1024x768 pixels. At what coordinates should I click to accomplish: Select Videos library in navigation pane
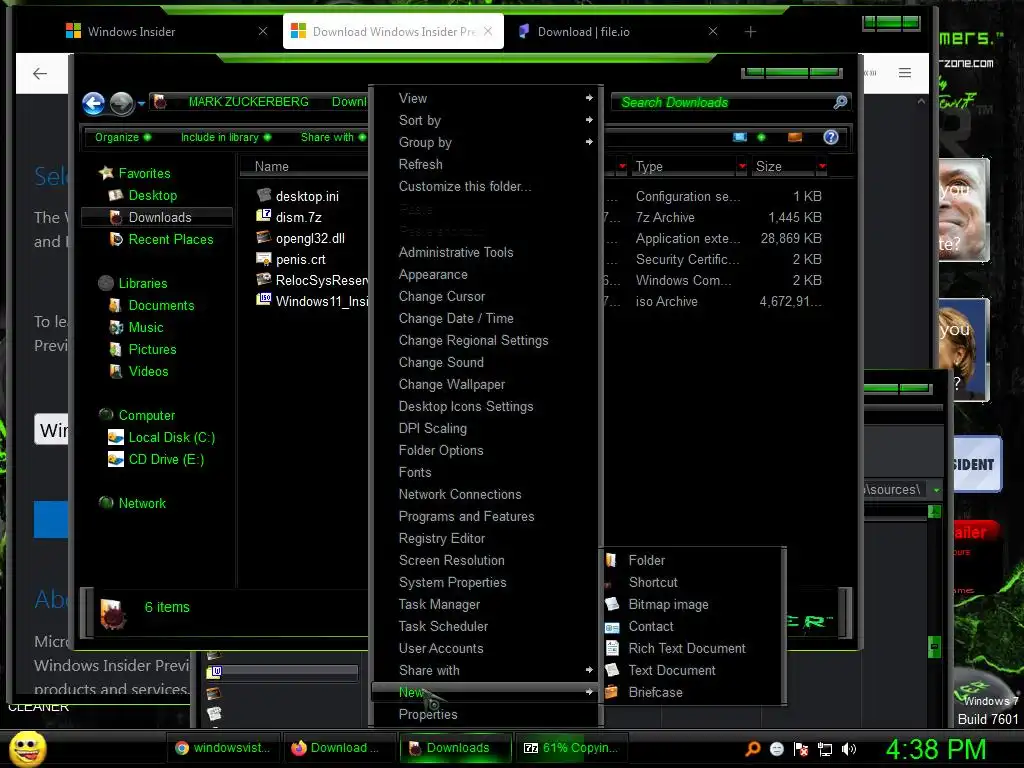click(148, 371)
